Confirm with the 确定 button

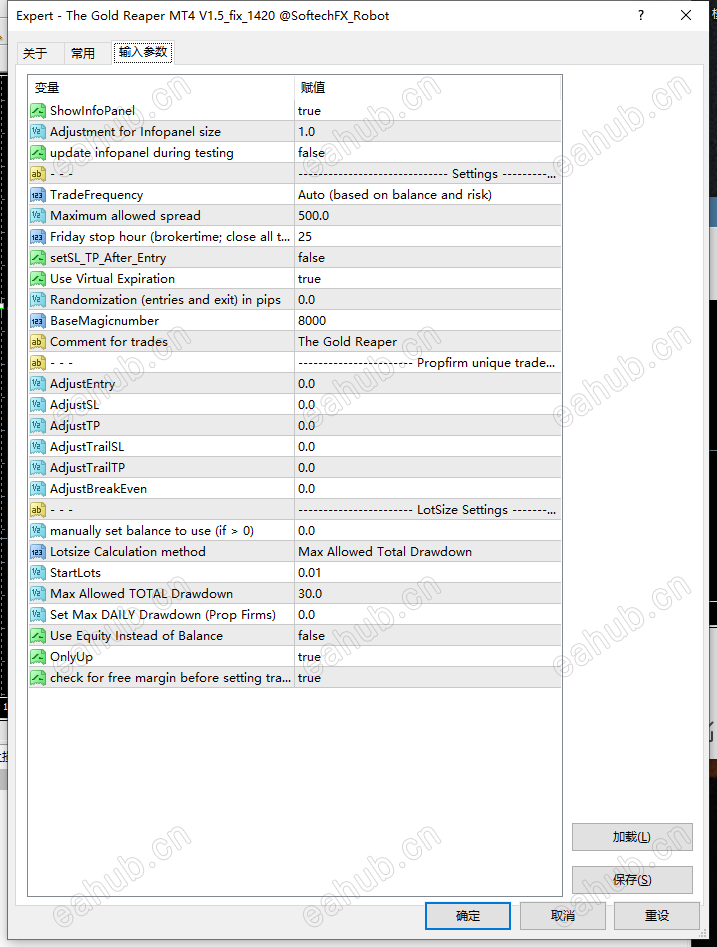click(468, 916)
